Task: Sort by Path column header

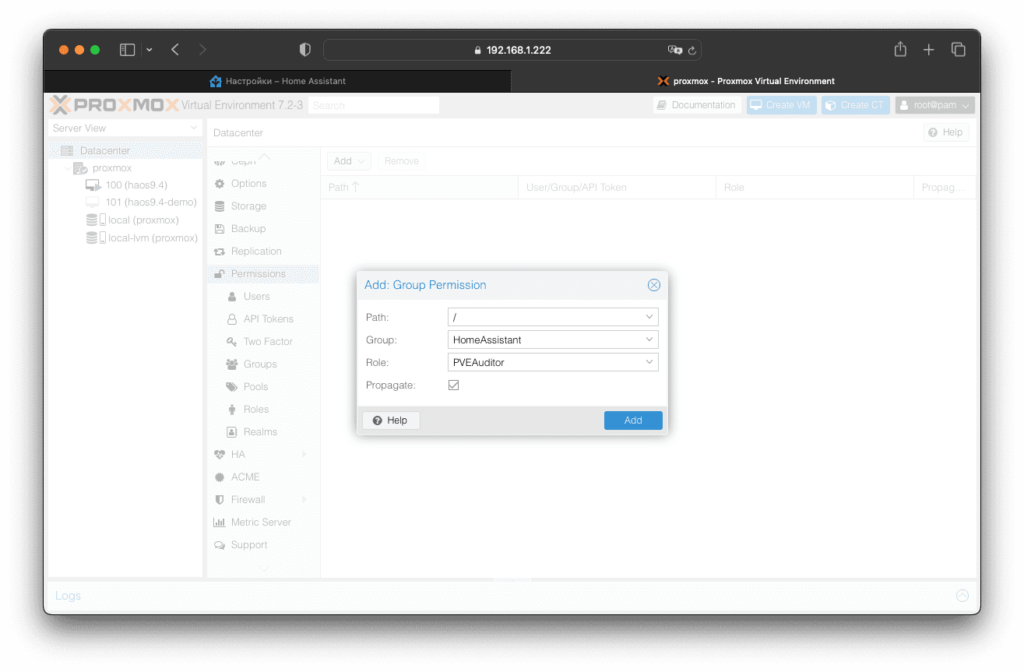Action: 419,187
